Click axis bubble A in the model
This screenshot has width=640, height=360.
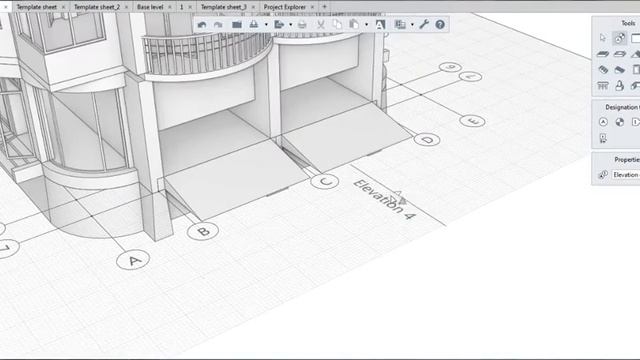pyautogui.click(x=133, y=260)
